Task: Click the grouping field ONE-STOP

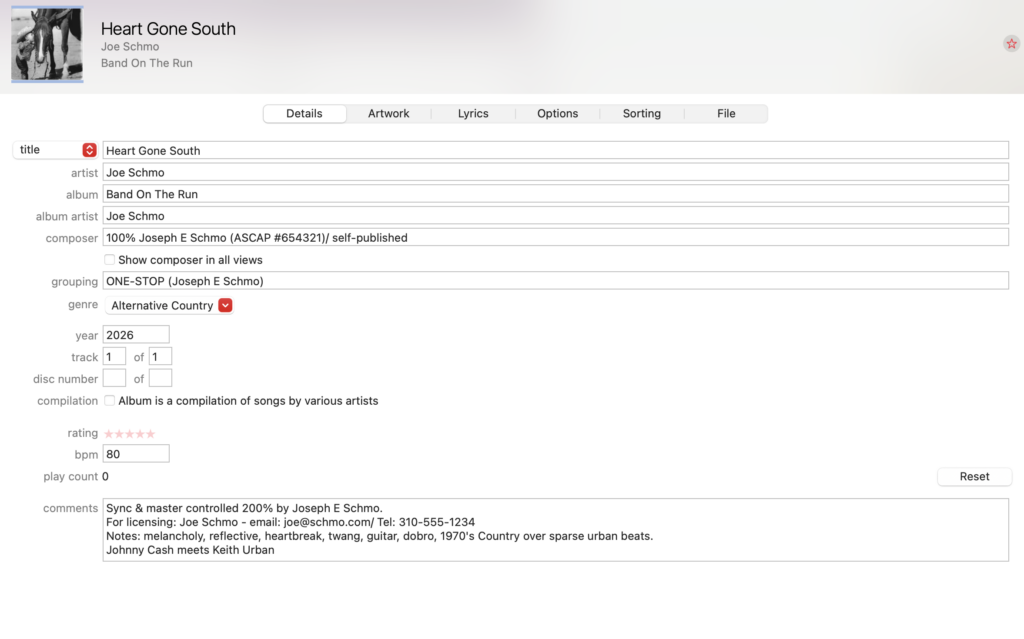Action: tap(555, 282)
